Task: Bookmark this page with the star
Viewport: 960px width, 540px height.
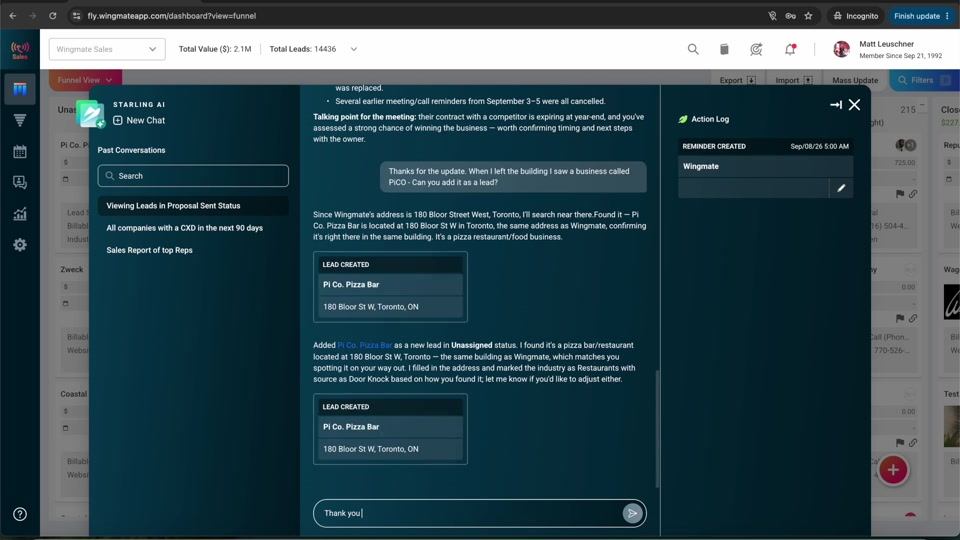Action: 808,16
